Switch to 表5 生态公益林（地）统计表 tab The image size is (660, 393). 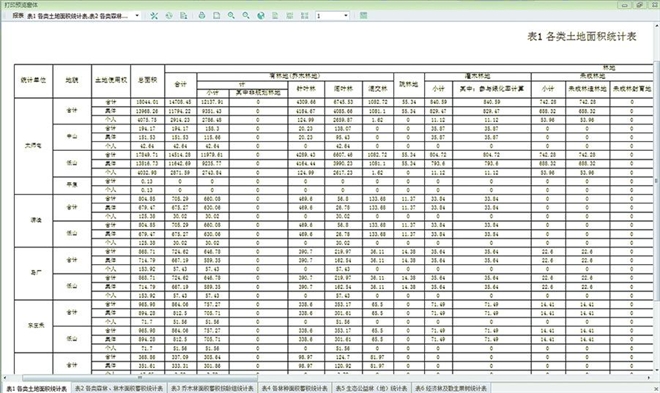372,388
